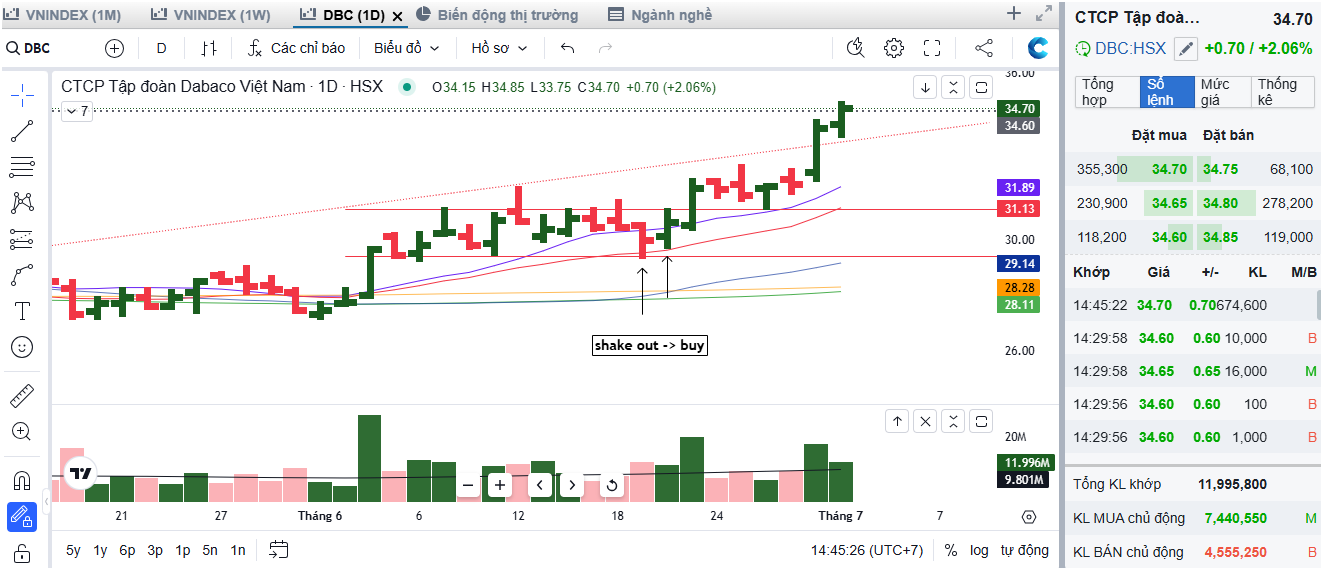
Task: Open the Các chỉ báo indicators list
Action: coord(296,48)
